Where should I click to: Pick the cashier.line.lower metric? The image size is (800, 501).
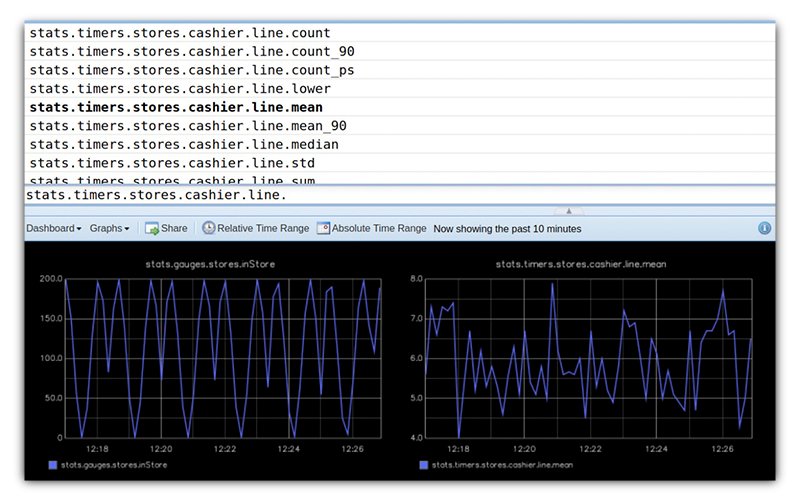pos(180,88)
